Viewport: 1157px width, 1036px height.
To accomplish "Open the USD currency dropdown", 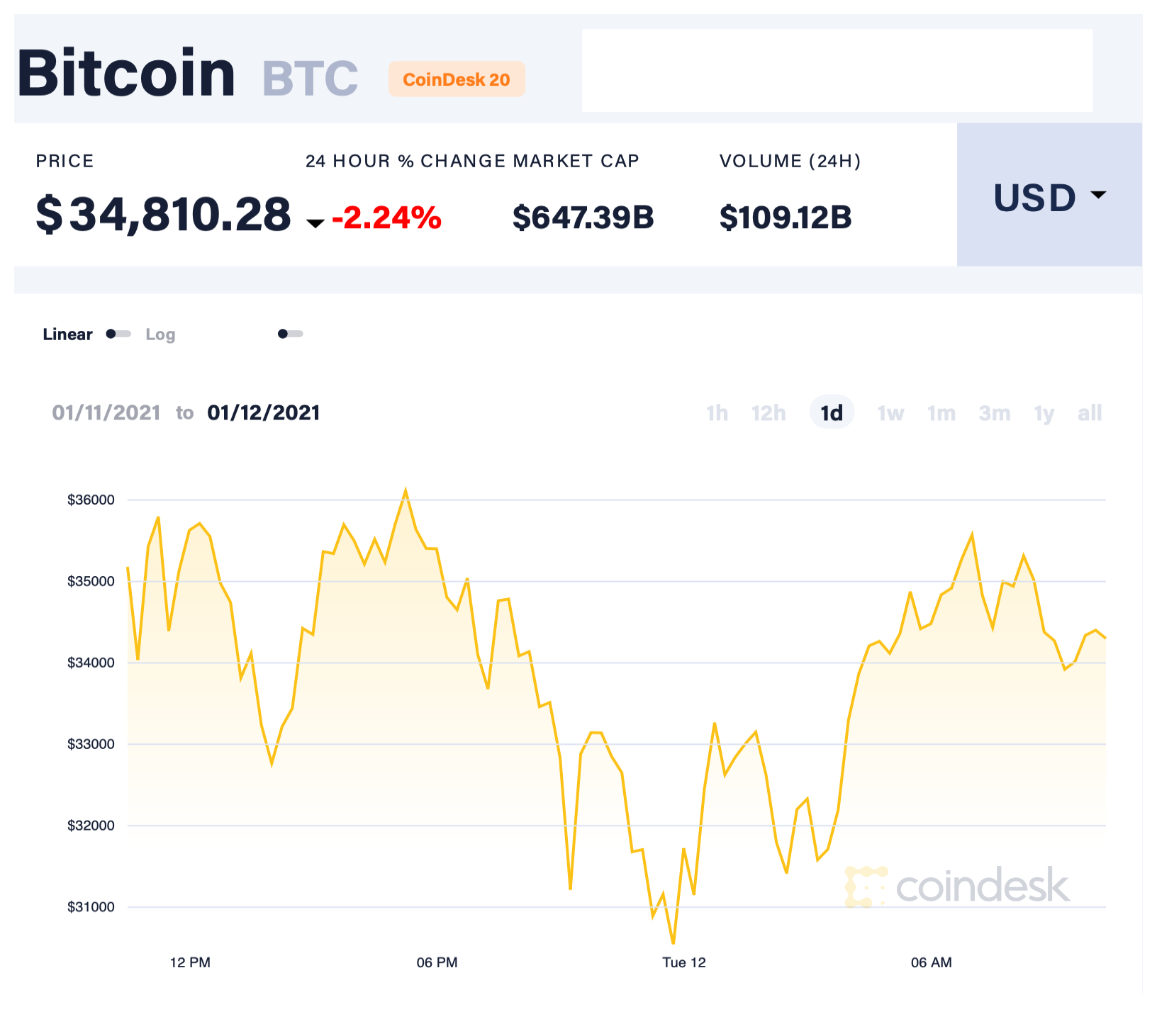I will [x=1049, y=196].
